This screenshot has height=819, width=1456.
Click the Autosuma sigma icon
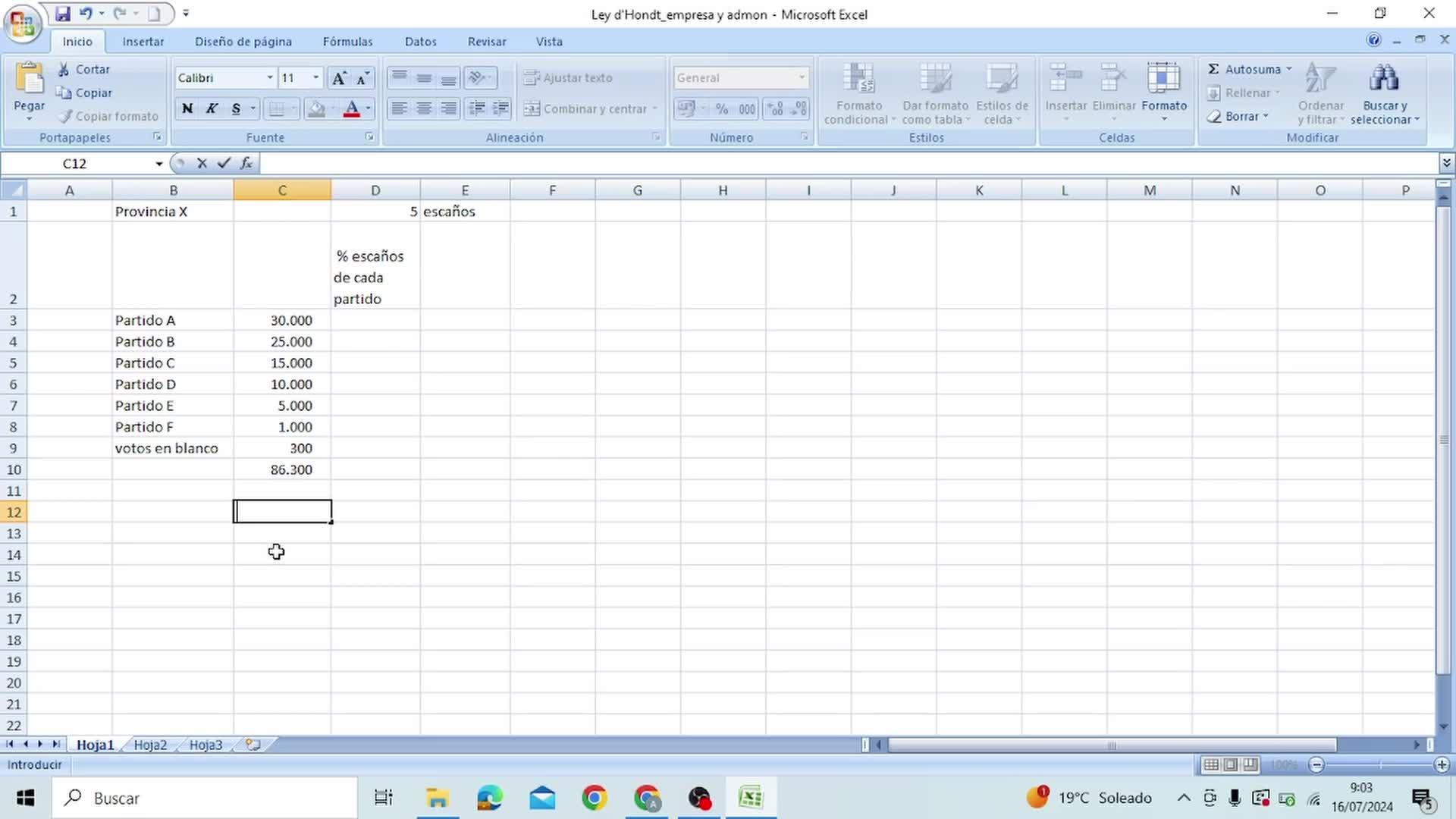[x=1213, y=69]
